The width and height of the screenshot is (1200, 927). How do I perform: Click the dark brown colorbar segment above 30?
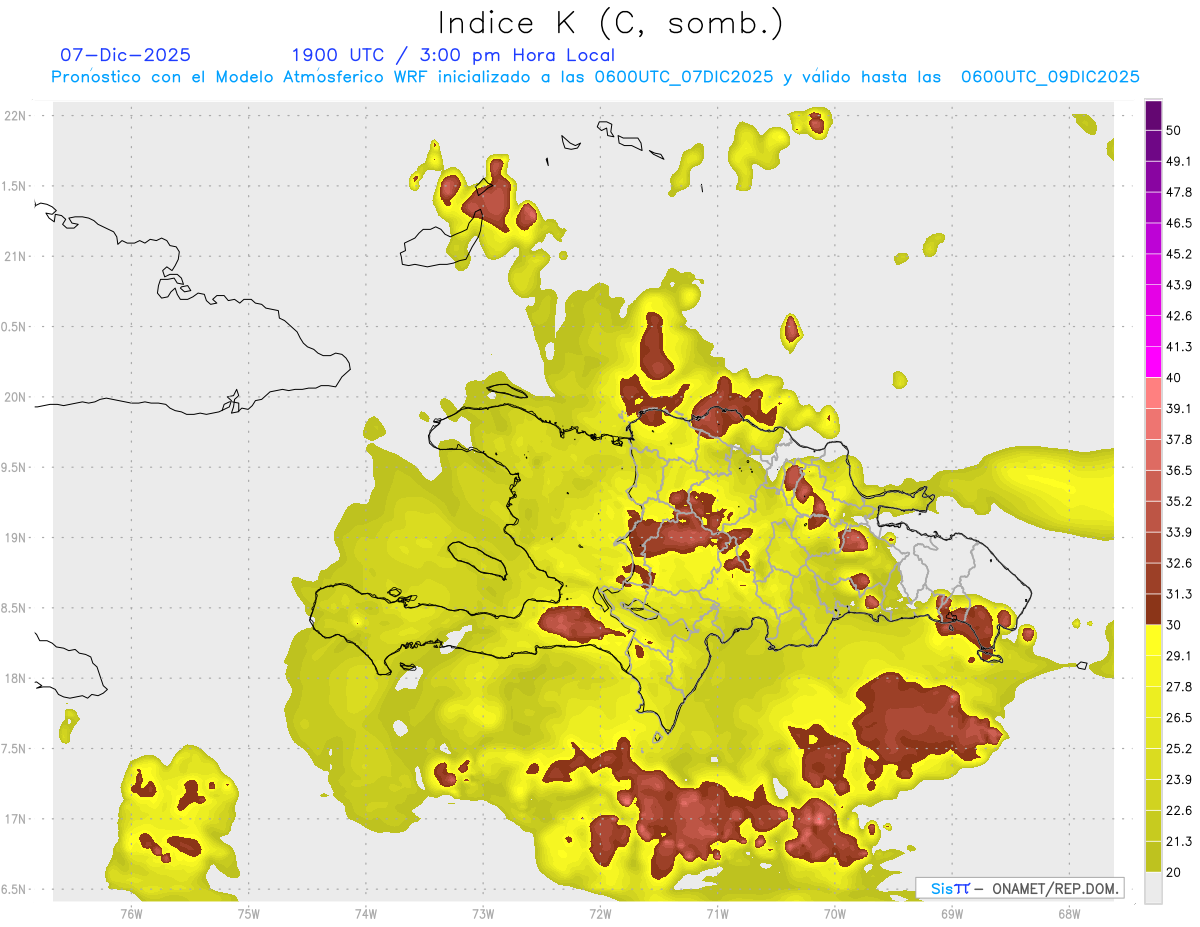click(x=1154, y=609)
